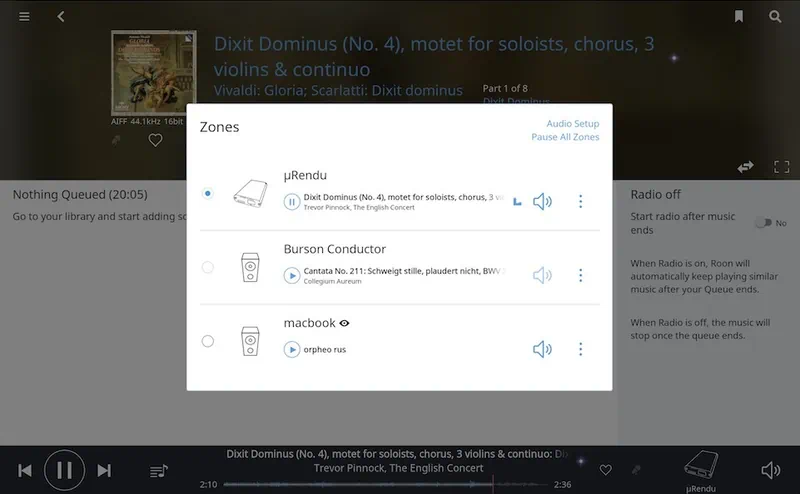Open the µRendu zone picker in footer
Viewport: 800px width, 494px height.
pos(701,471)
